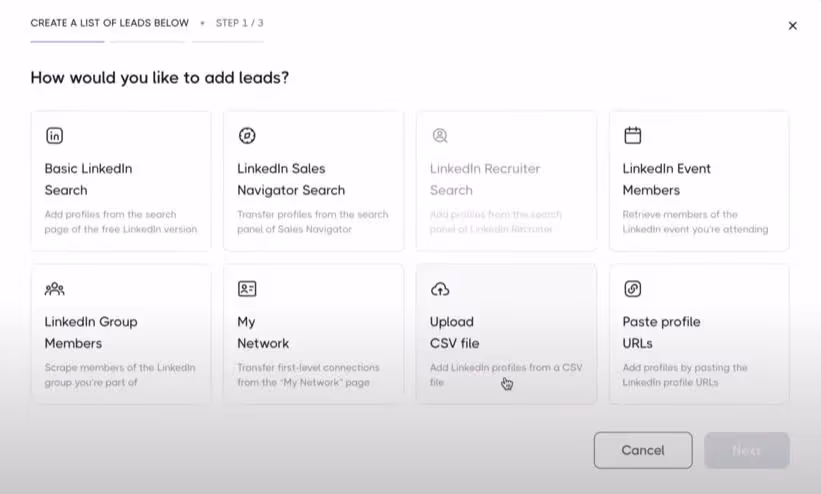This screenshot has width=821, height=494.
Task: Click the person icon on LinkedIn Recruiter Search
Action: pos(440,136)
